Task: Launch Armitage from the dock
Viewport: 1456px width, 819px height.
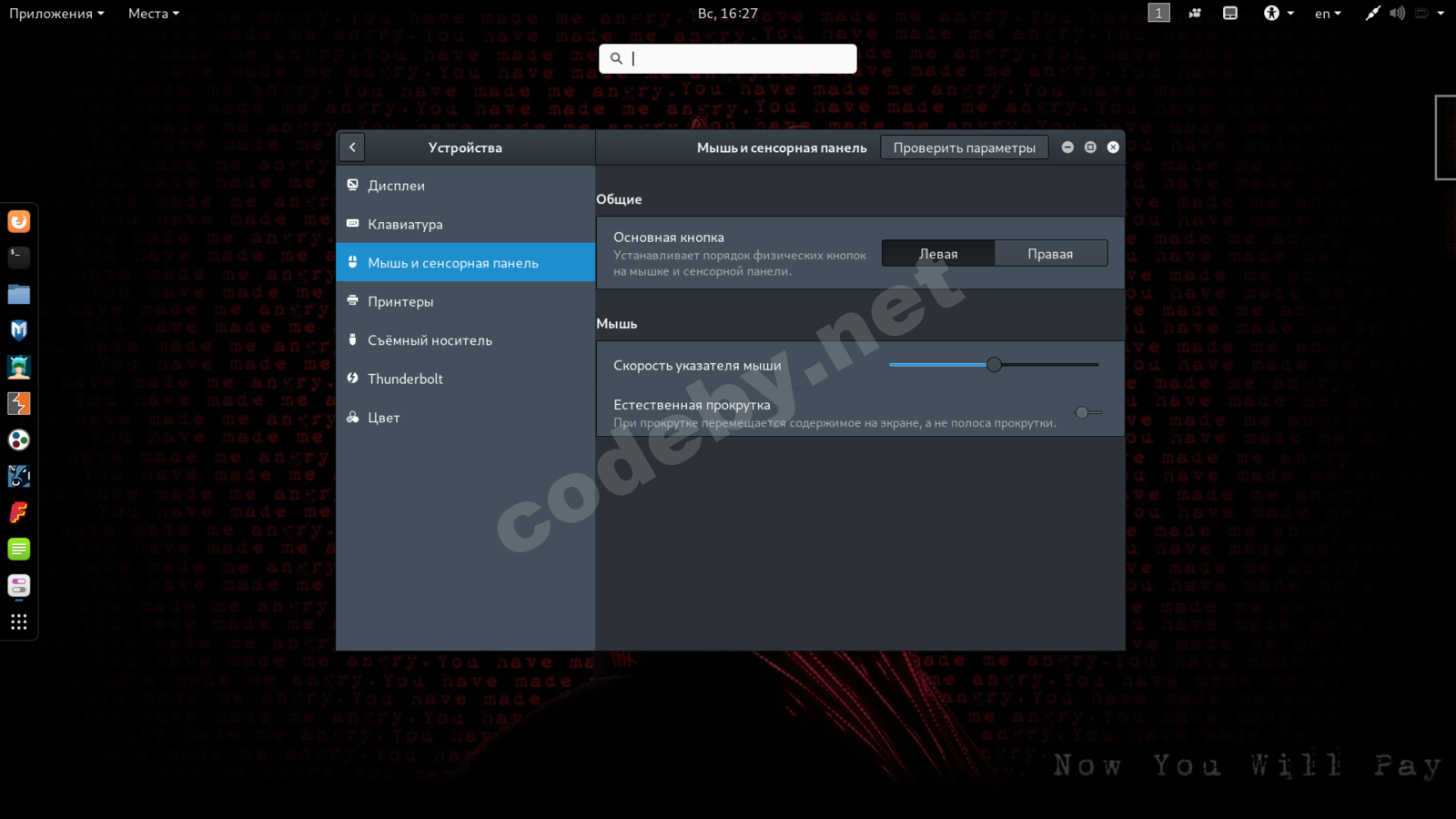Action: pos(19,367)
